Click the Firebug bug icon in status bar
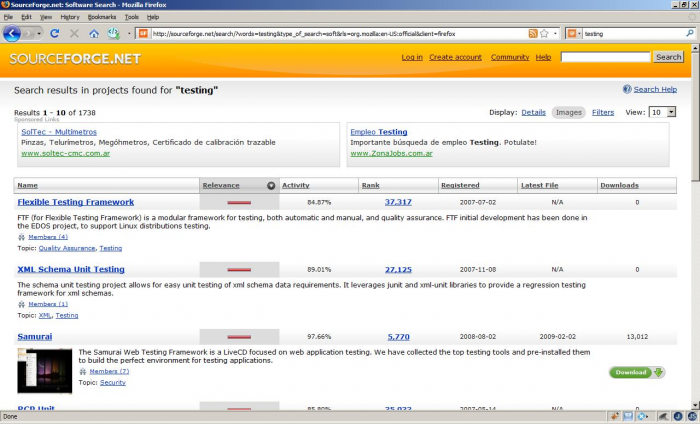The height and width of the screenshot is (424, 700). [x=614, y=416]
